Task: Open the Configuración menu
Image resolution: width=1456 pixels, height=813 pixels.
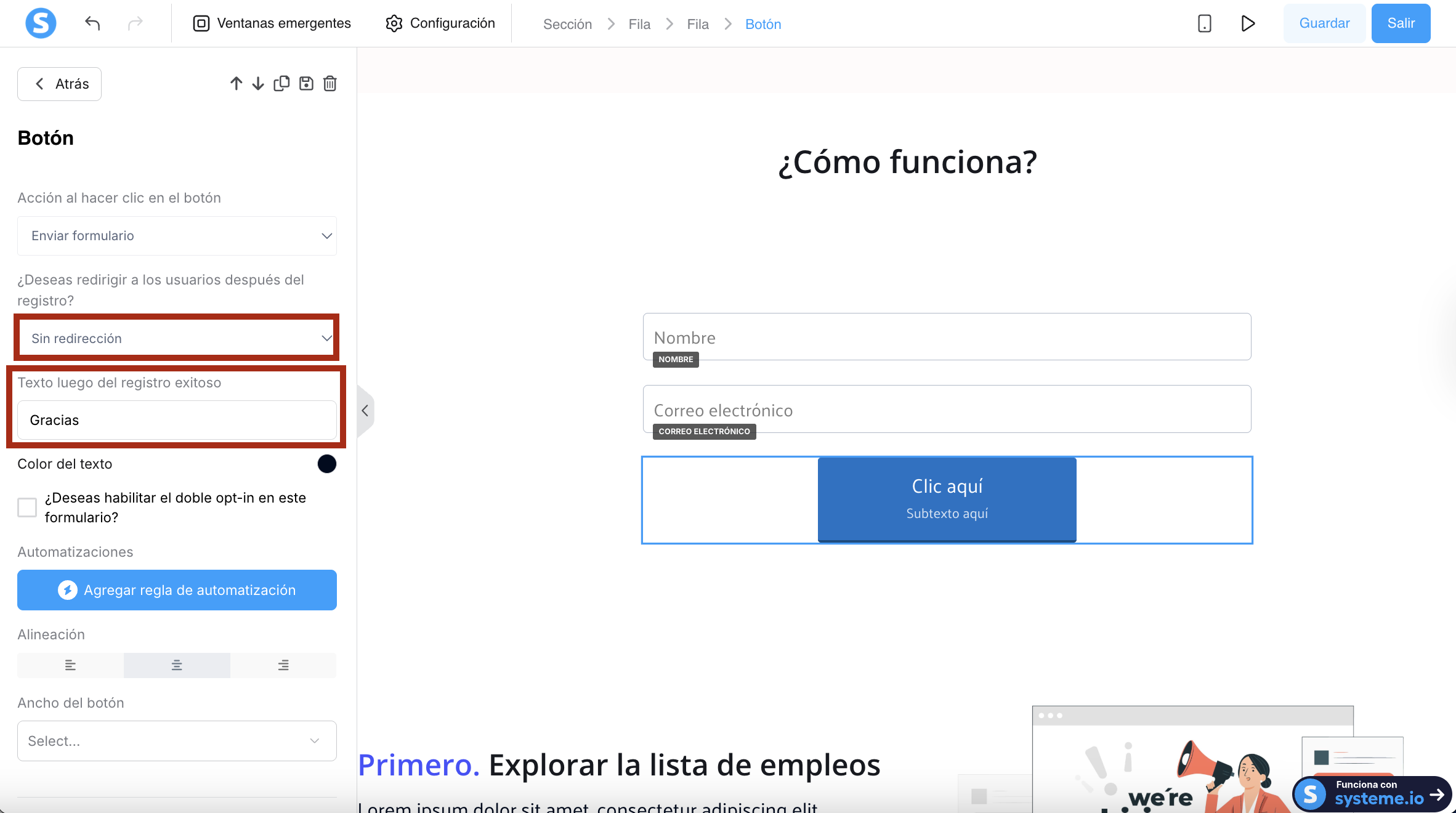Action: pos(440,23)
